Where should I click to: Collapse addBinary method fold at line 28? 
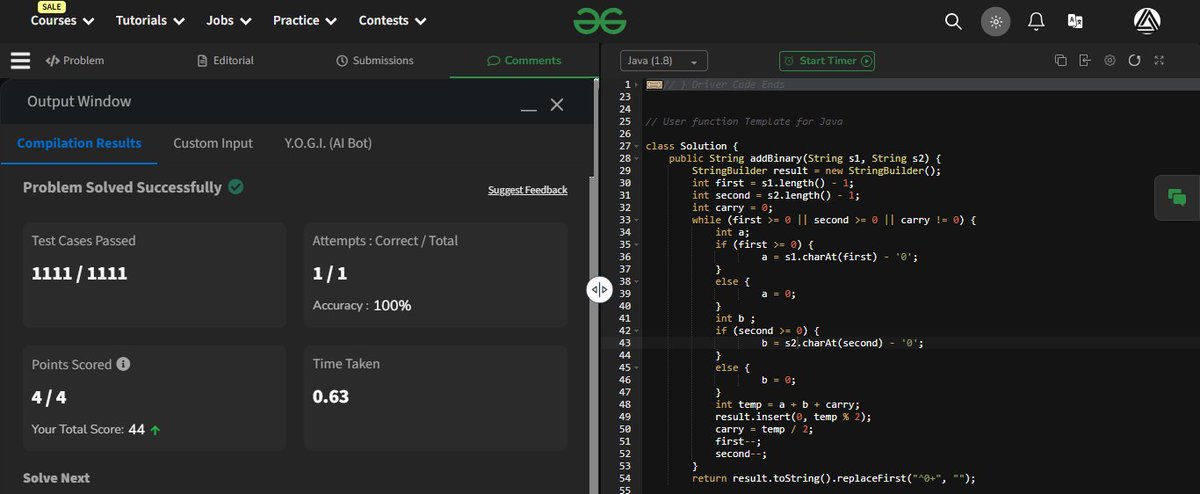637,158
